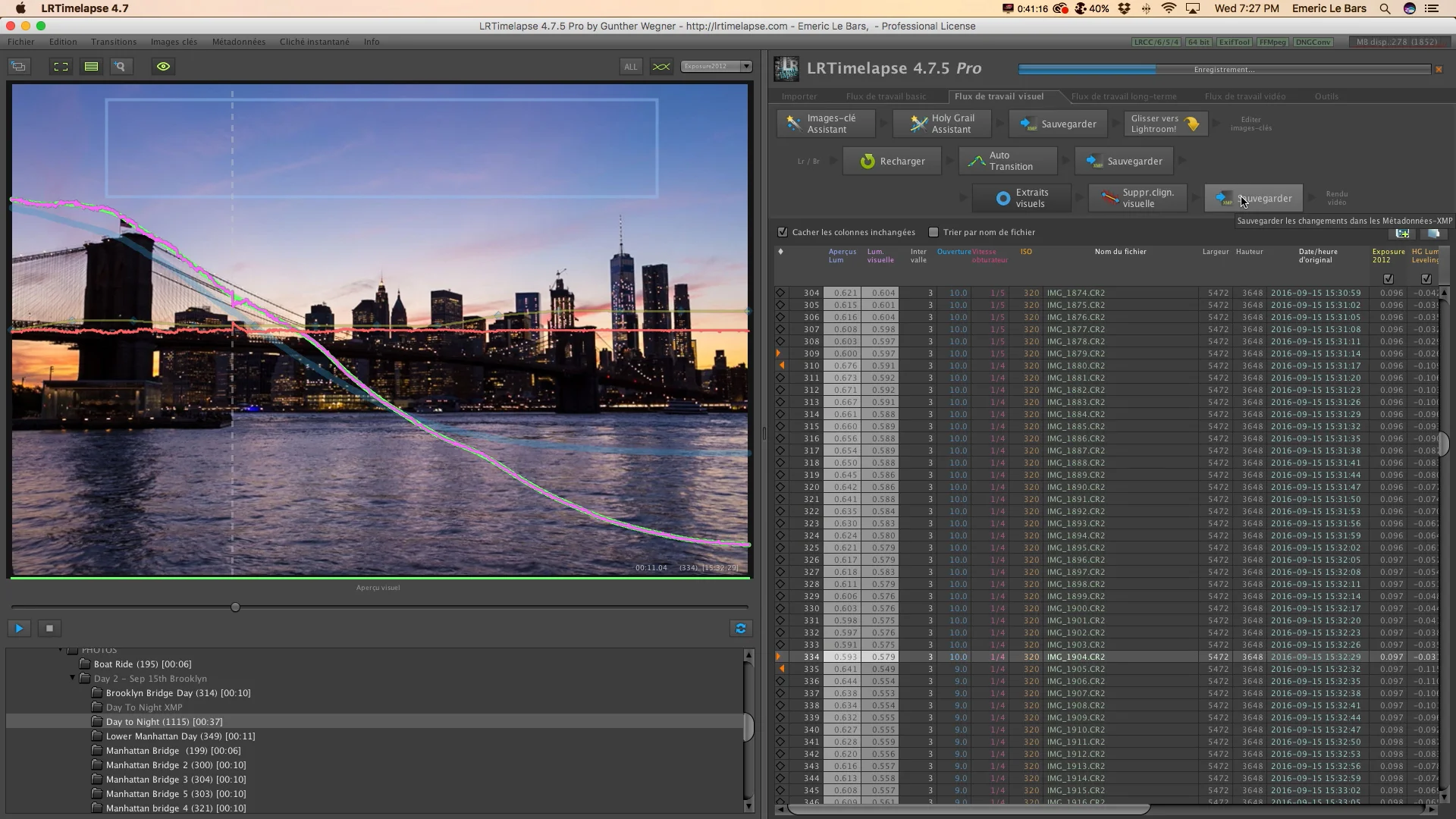Click second-row Sauvegarder button
Image resolution: width=1456 pixels, height=819 pixels.
(x=1124, y=161)
